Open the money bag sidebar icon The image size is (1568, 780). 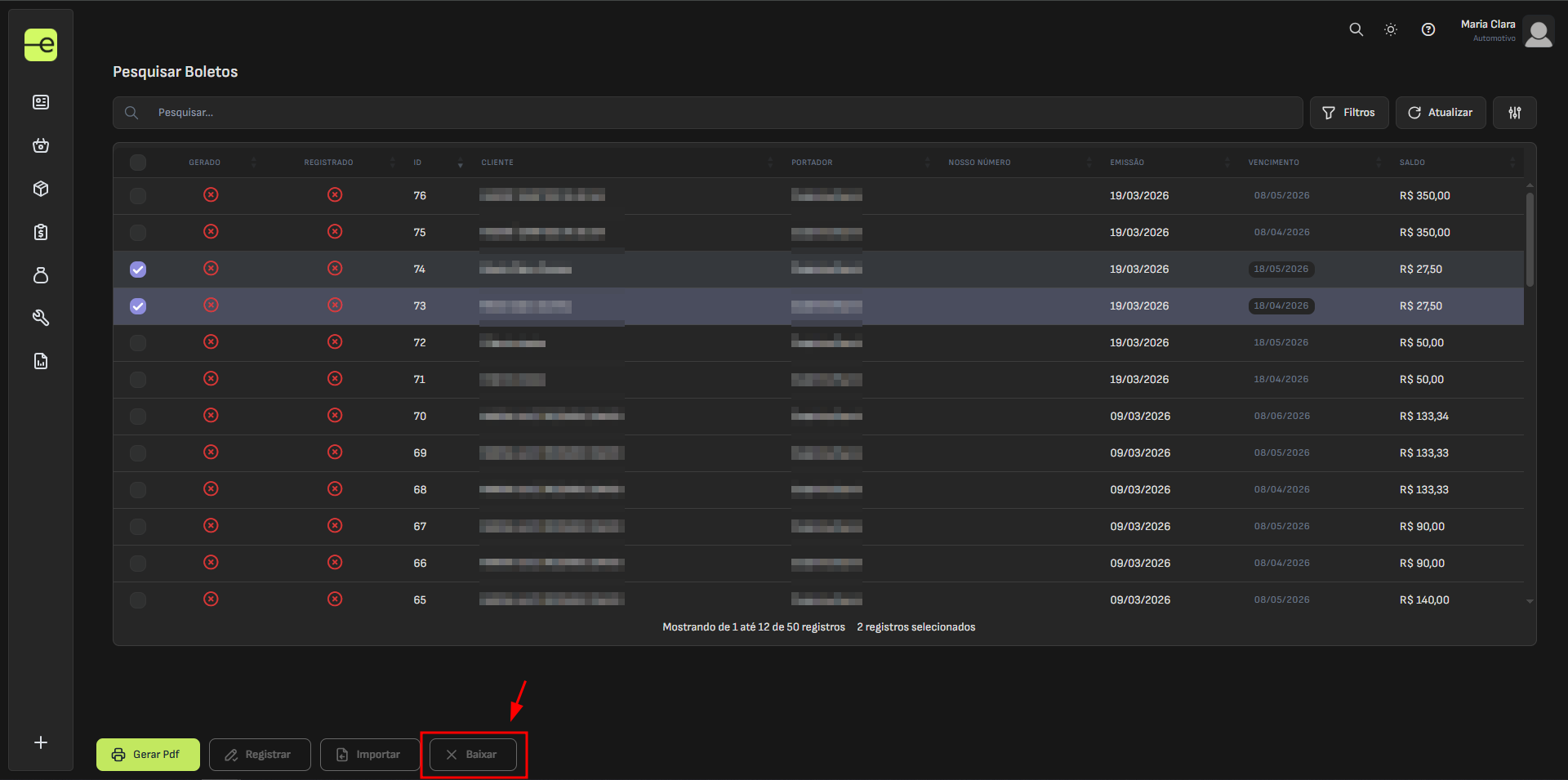41,275
